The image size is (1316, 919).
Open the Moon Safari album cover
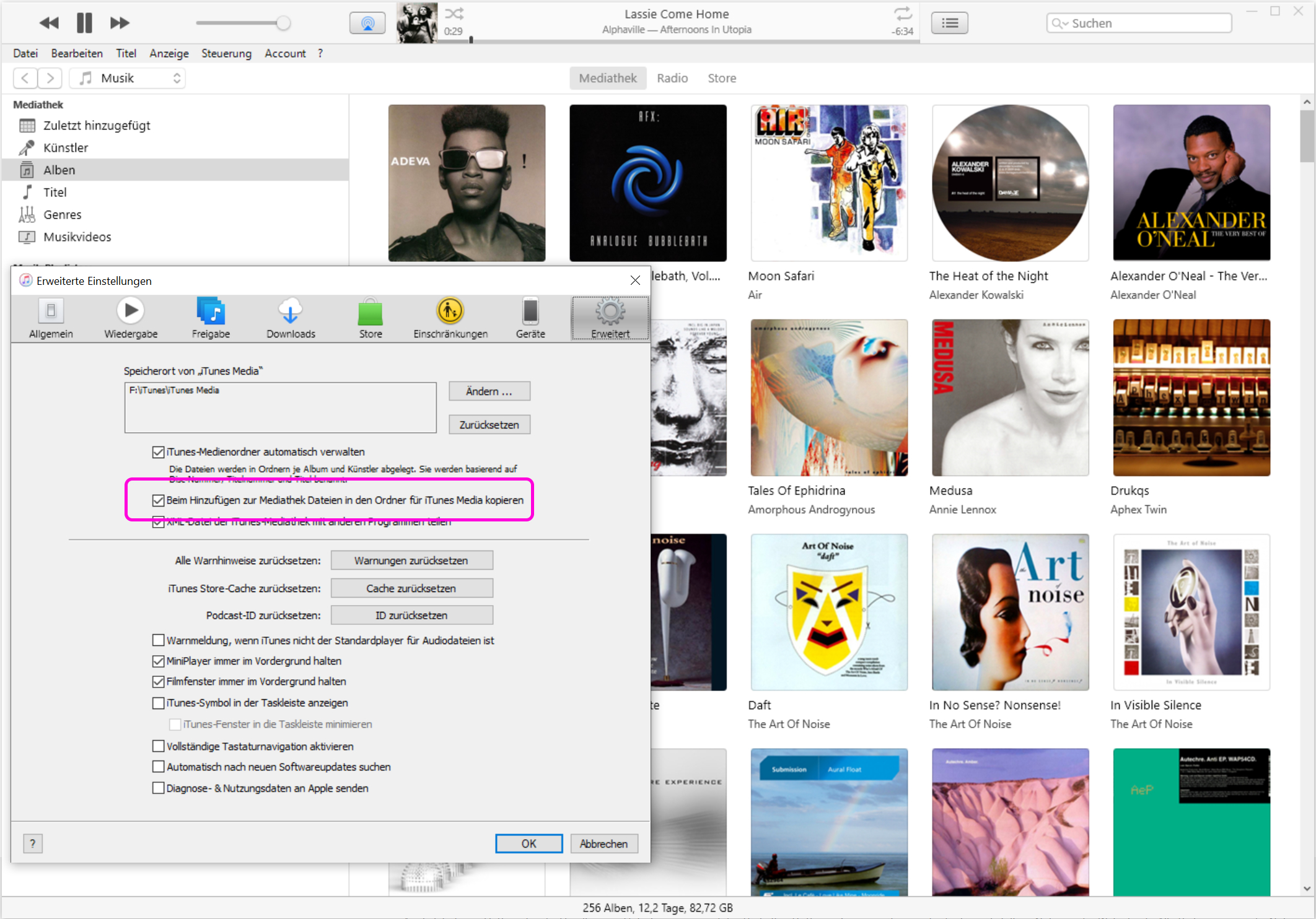pos(829,183)
